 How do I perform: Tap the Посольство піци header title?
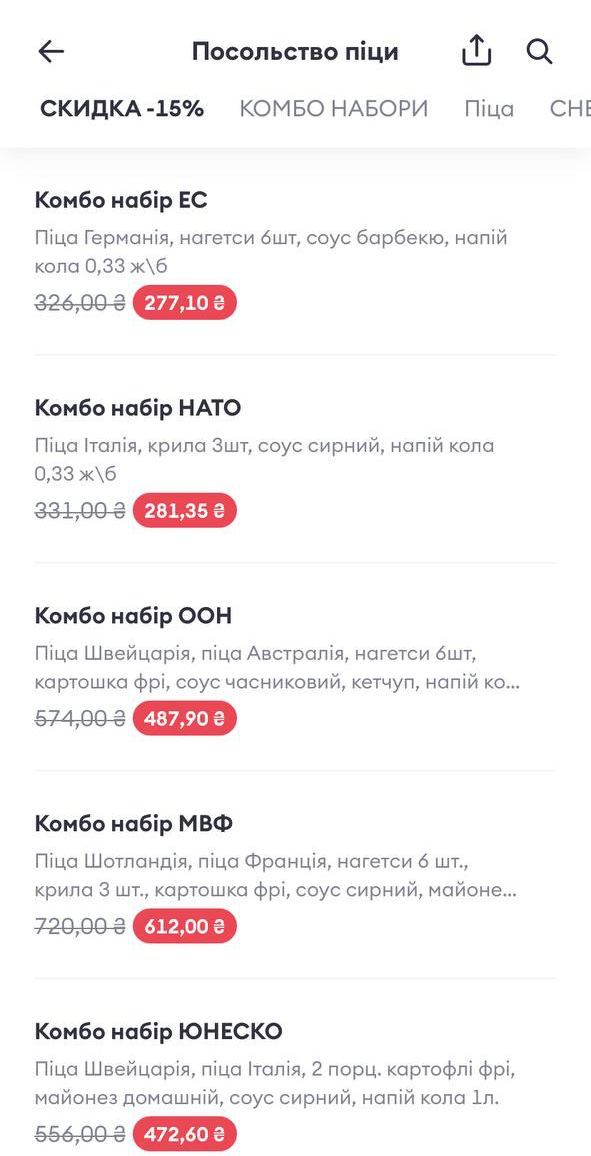(x=295, y=52)
